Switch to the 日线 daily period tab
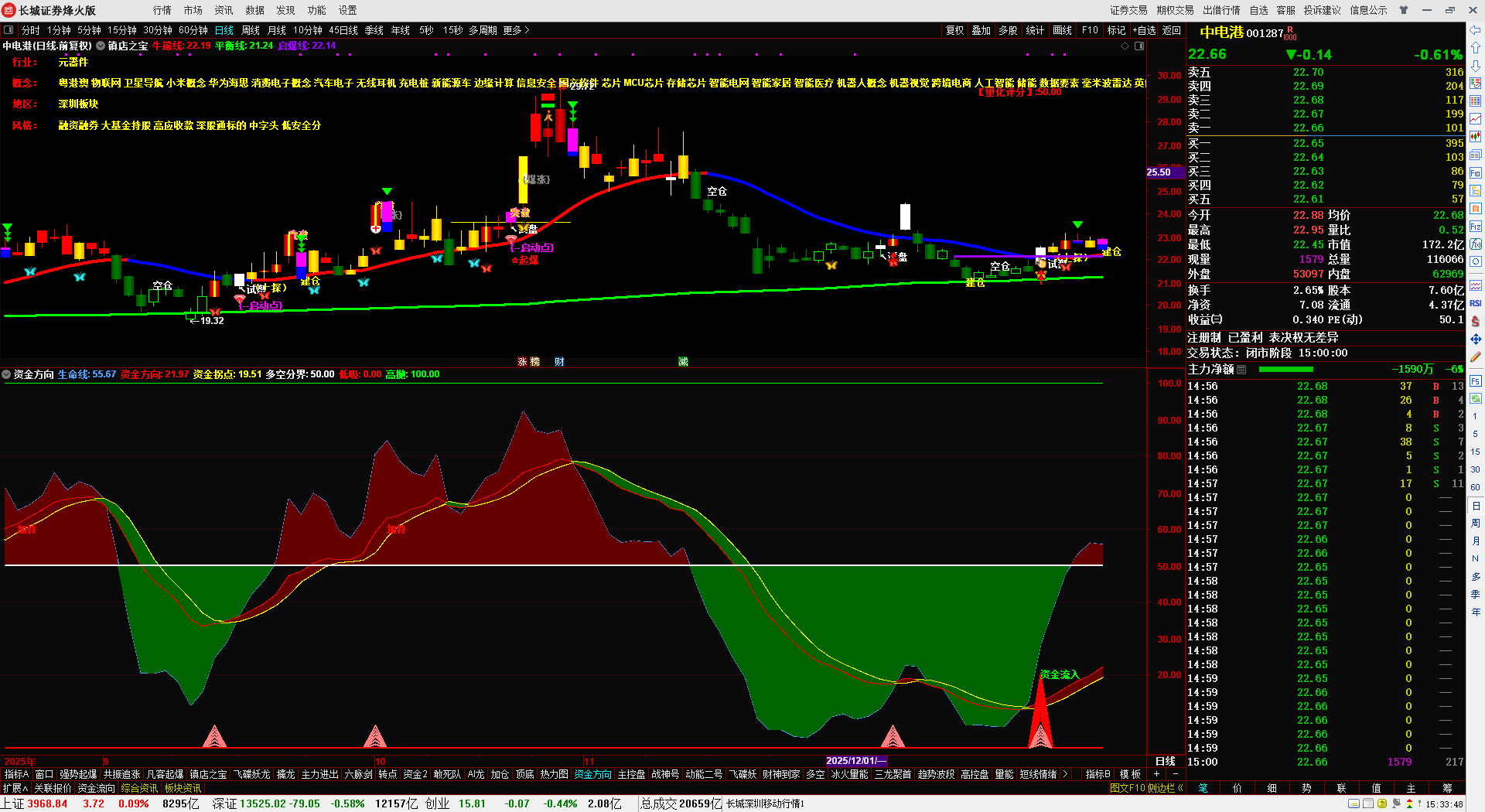 tap(224, 30)
